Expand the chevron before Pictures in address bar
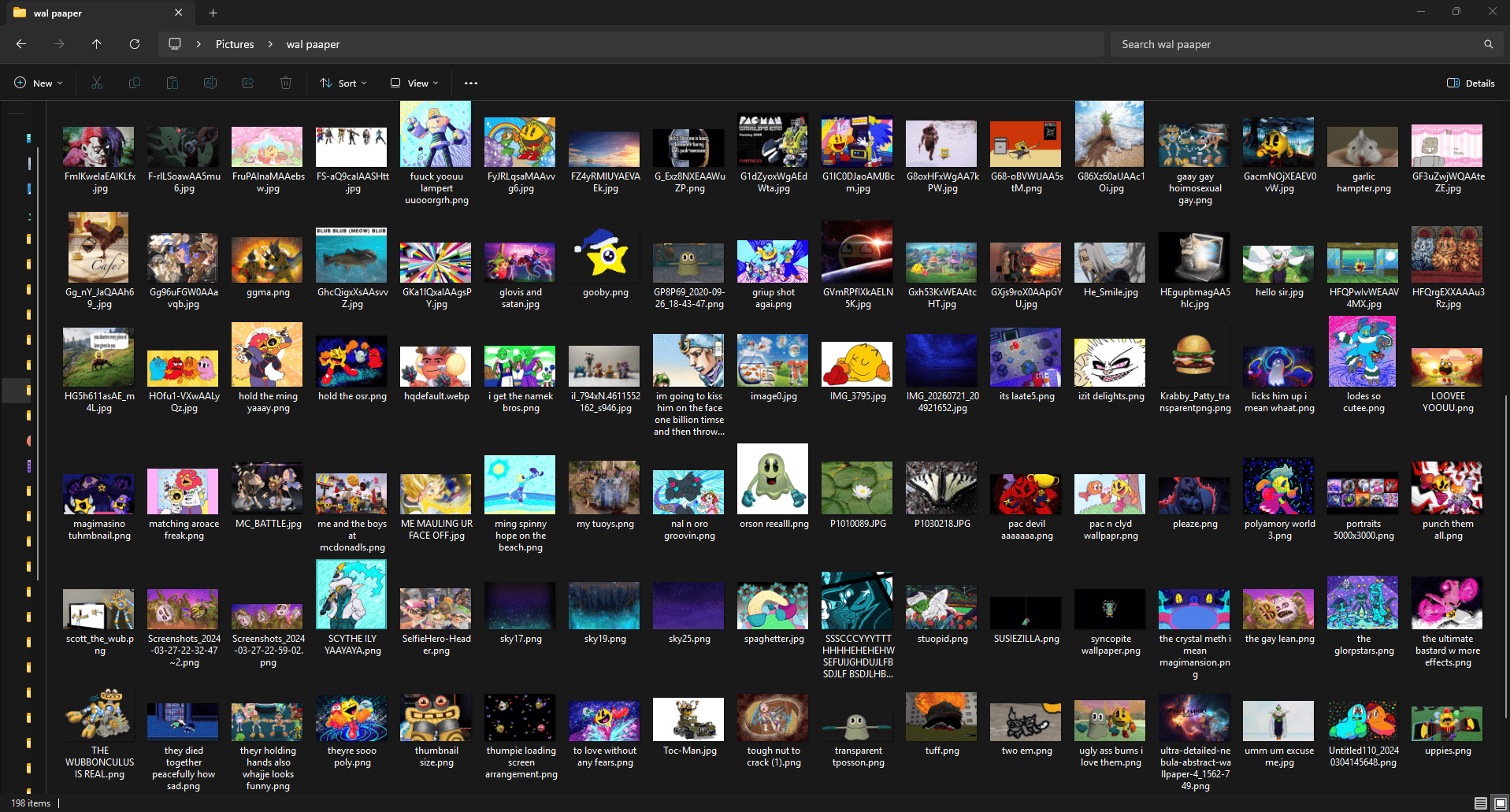 pyautogui.click(x=198, y=44)
